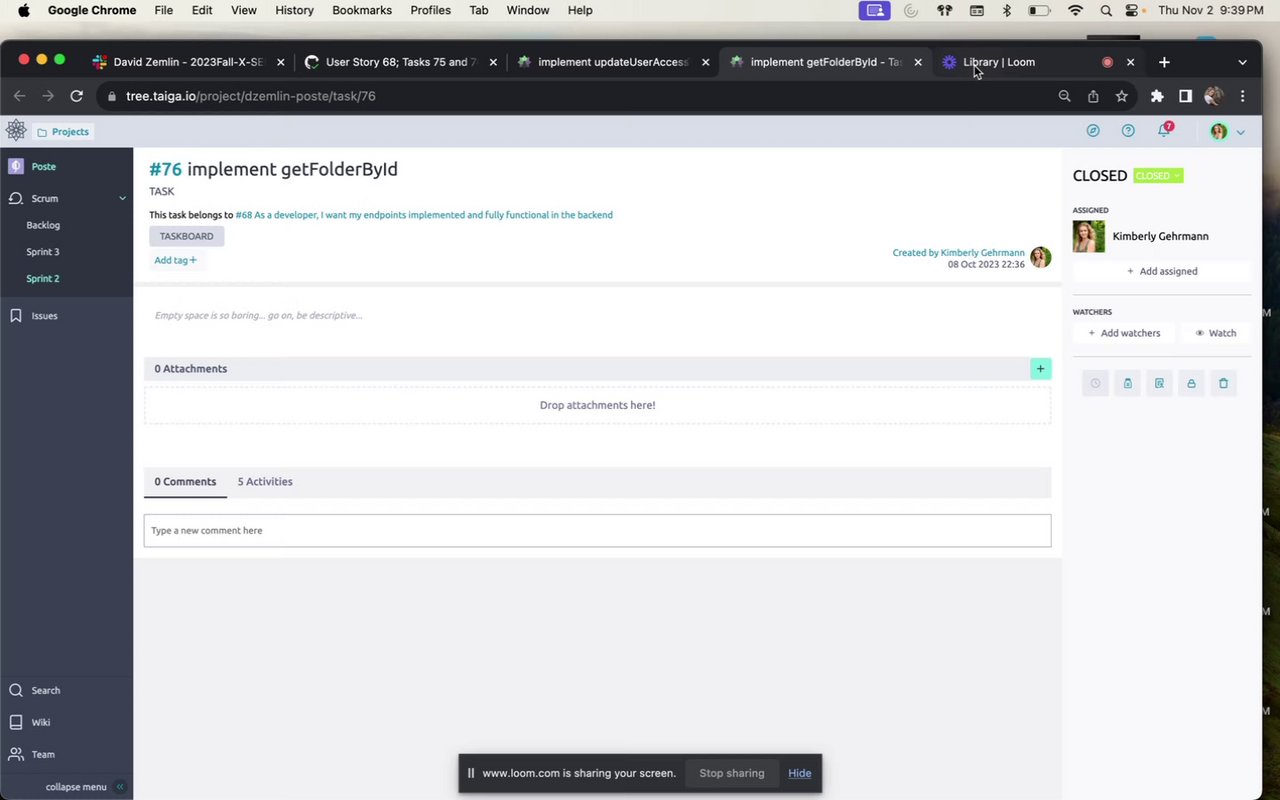This screenshot has width=1280, height=800.
Task: Open the notifications bell icon
Action: point(1163,131)
